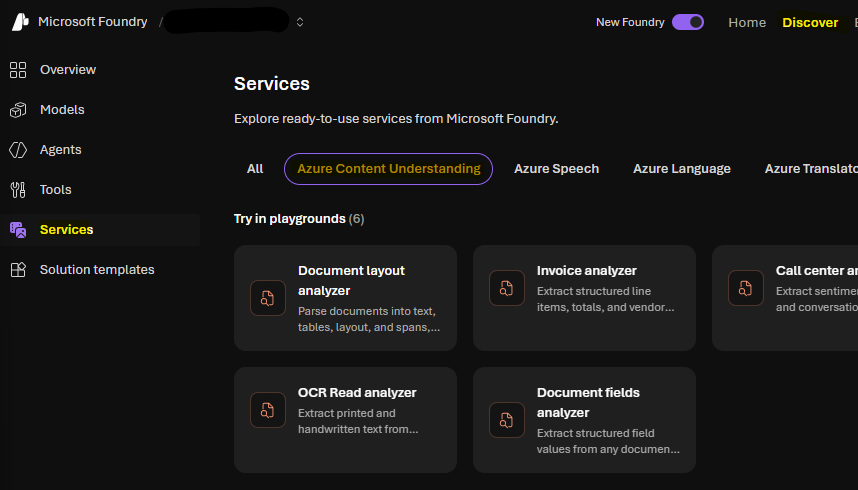858x490 pixels.
Task: Open Agents from the sidebar label
Action: (x=61, y=149)
